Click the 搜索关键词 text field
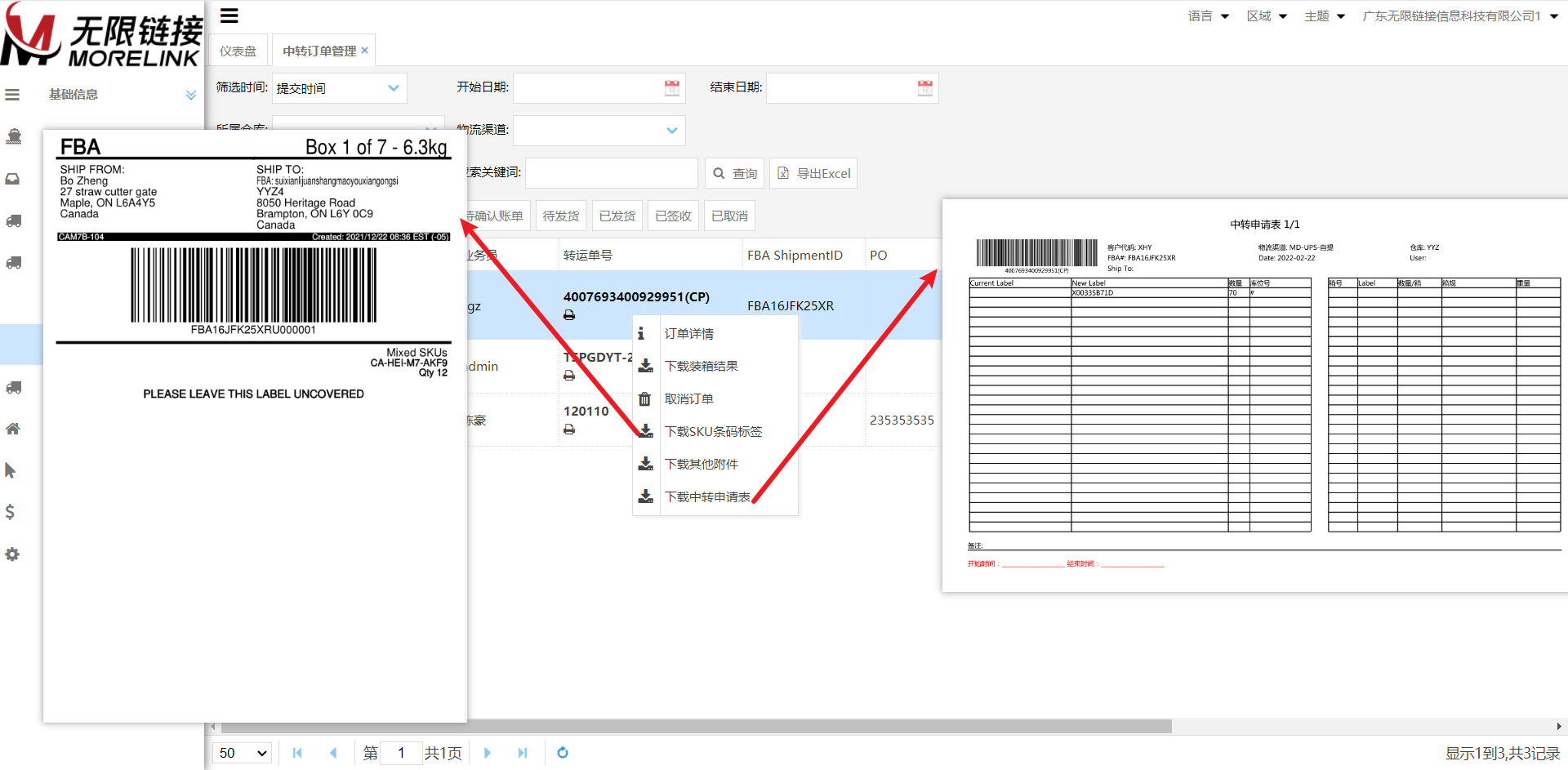The height and width of the screenshot is (770, 1568). 611,173
